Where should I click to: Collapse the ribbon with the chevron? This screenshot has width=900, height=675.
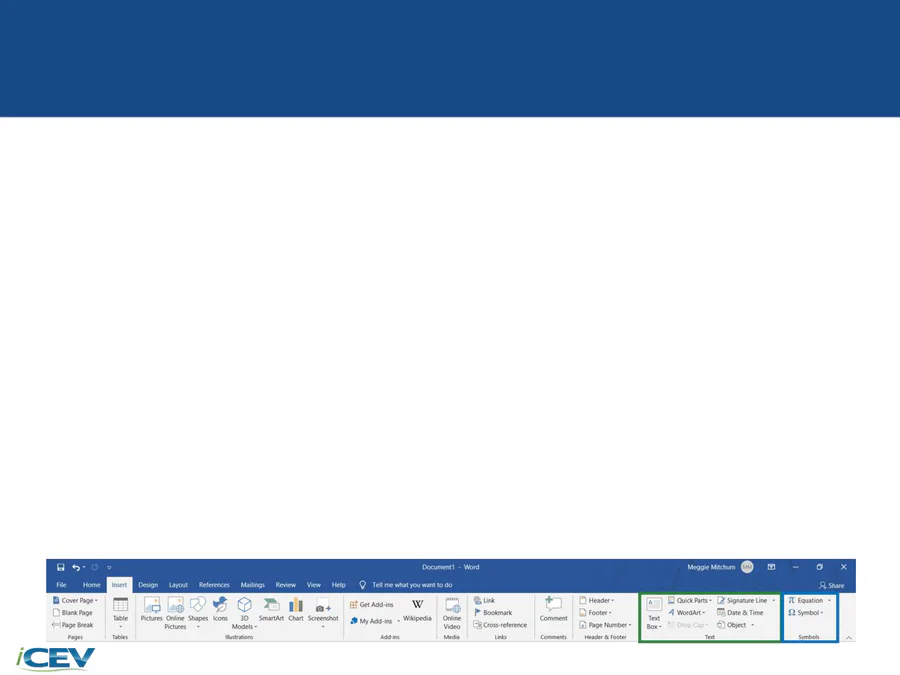pyautogui.click(x=849, y=637)
